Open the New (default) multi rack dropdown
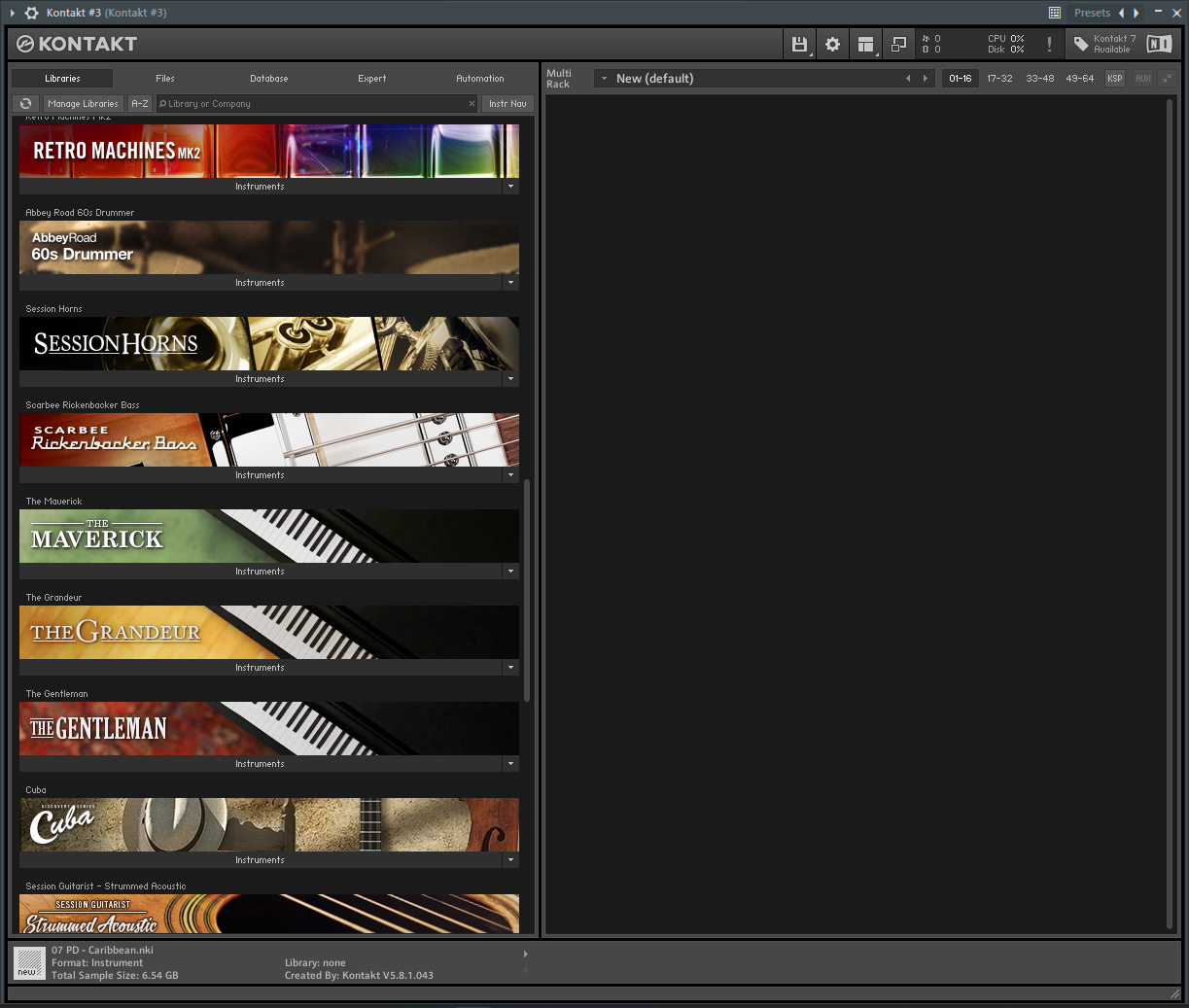Viewport: 1189px width, 1008px height. (x=604, y=79)
